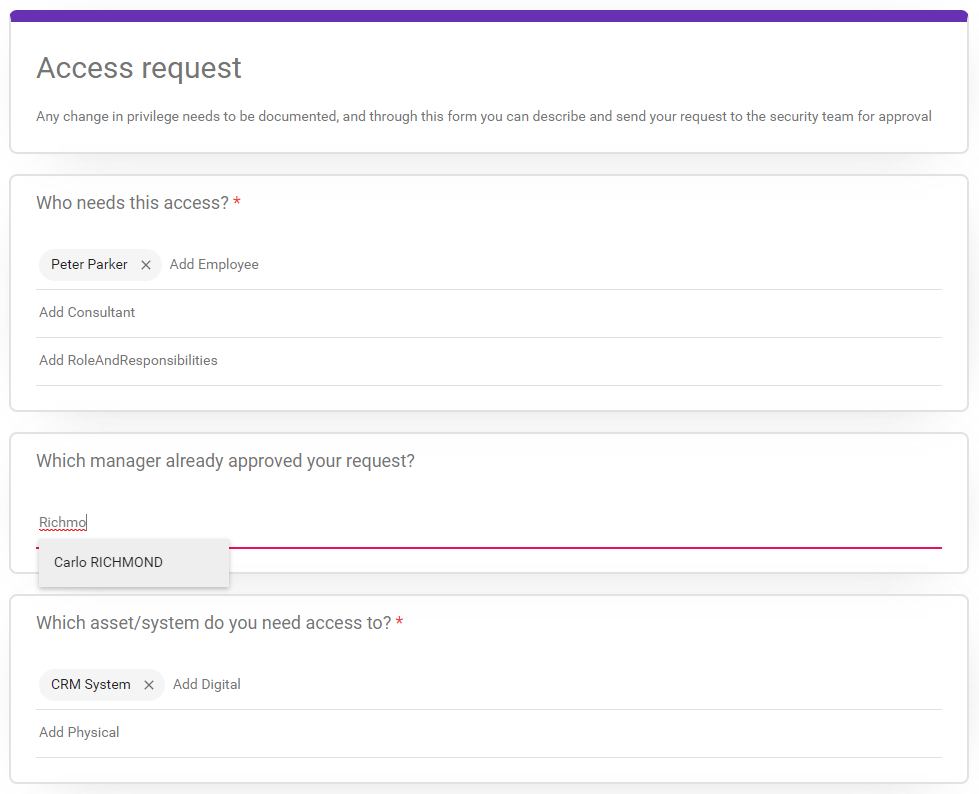Click into the Add Physical field
Viewport: 979px width, 794px height.
(489, 732)
